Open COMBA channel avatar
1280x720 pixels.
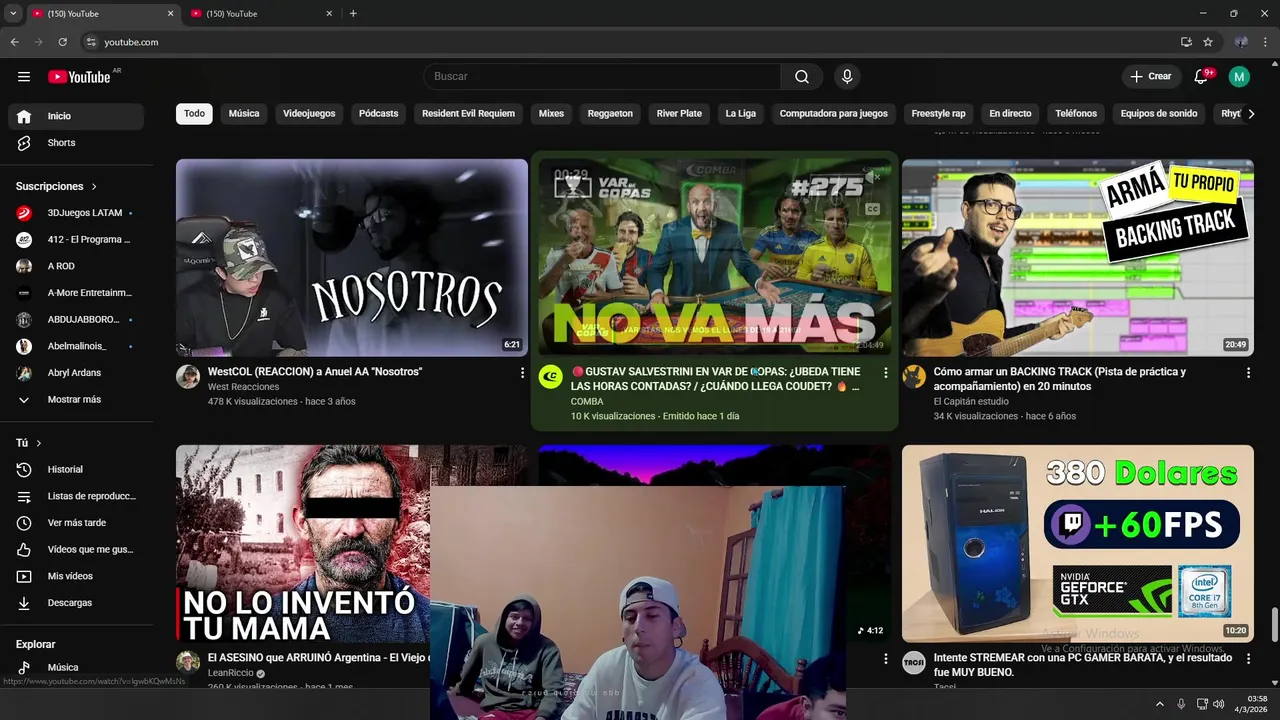551,376
